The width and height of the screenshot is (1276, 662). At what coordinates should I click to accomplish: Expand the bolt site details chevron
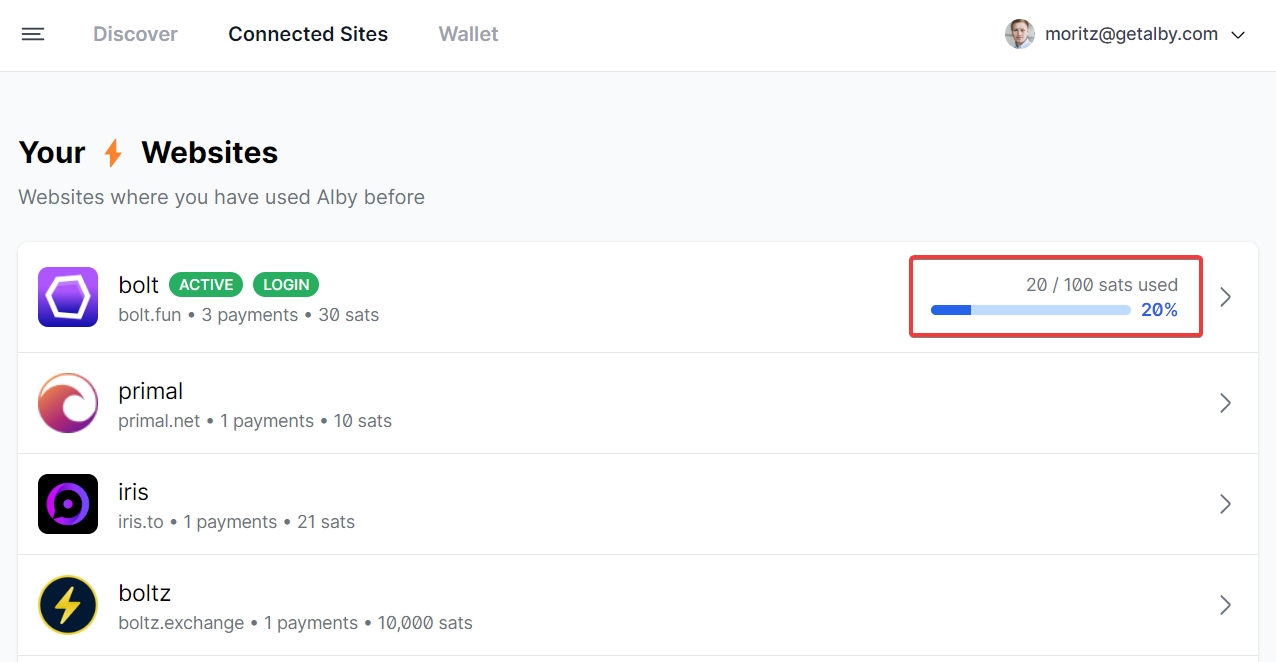tap(1225, 297)
